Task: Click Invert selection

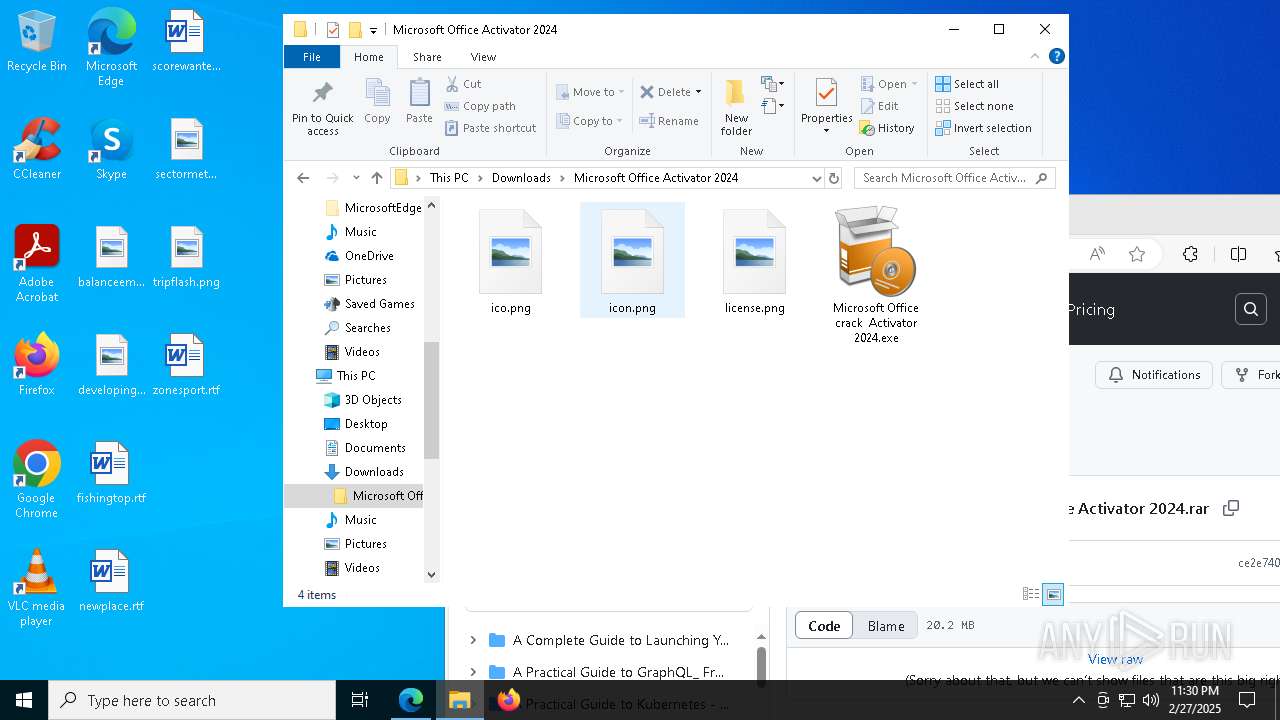Action: 983,128
